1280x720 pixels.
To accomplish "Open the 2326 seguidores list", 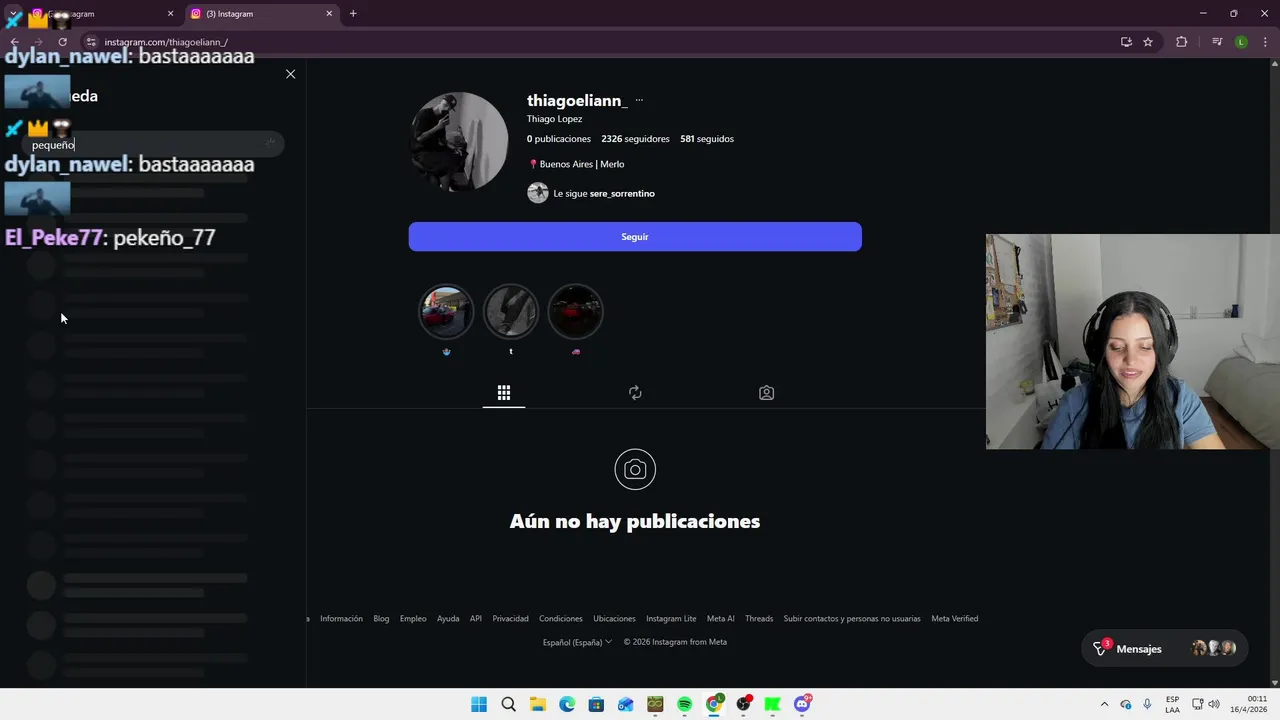I will pyautogui.click(x=635, y=139).
